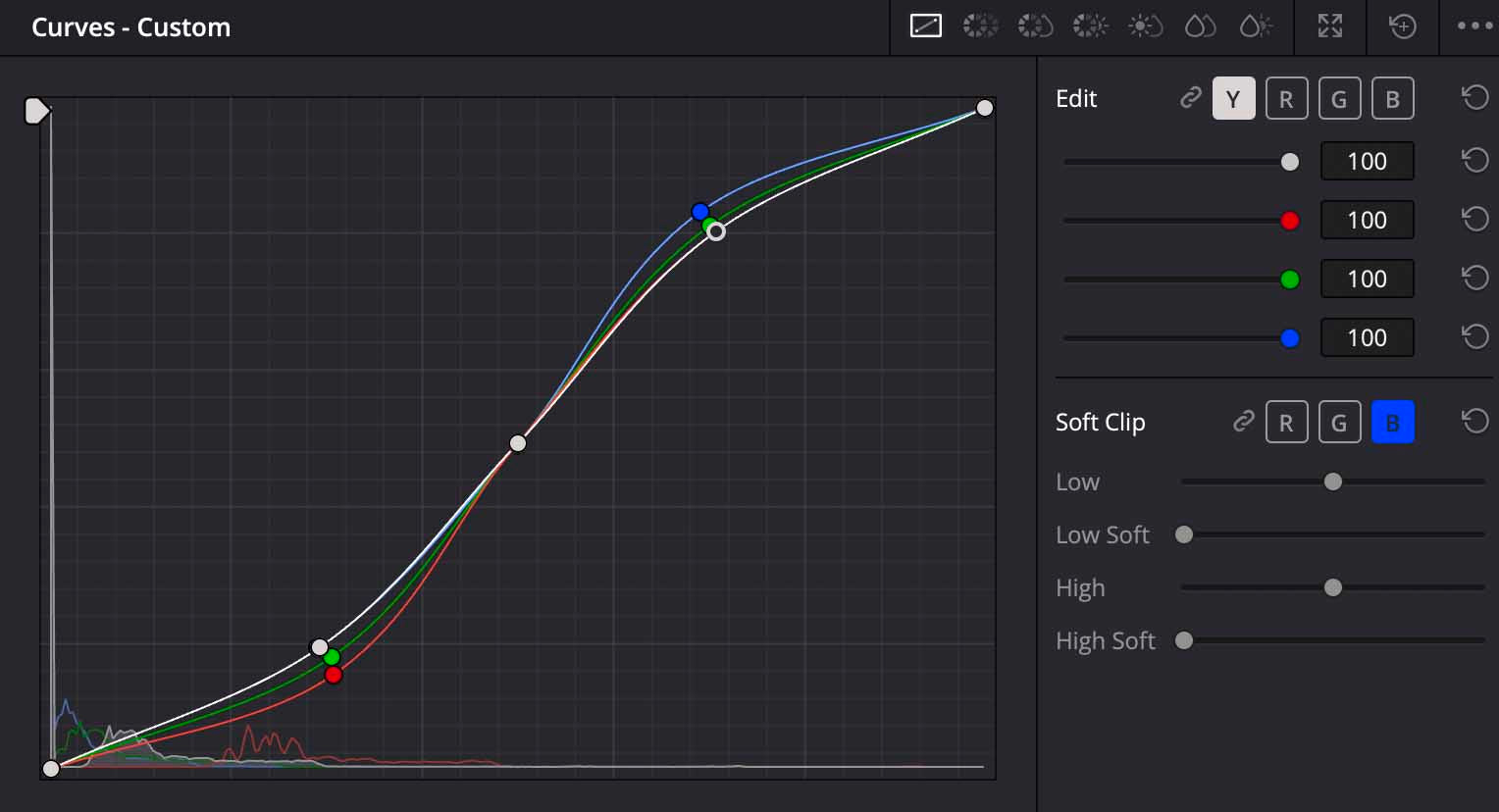Reset the Soft Clip settings
The image size is (1499, 812).
[x=1474, y=422]
